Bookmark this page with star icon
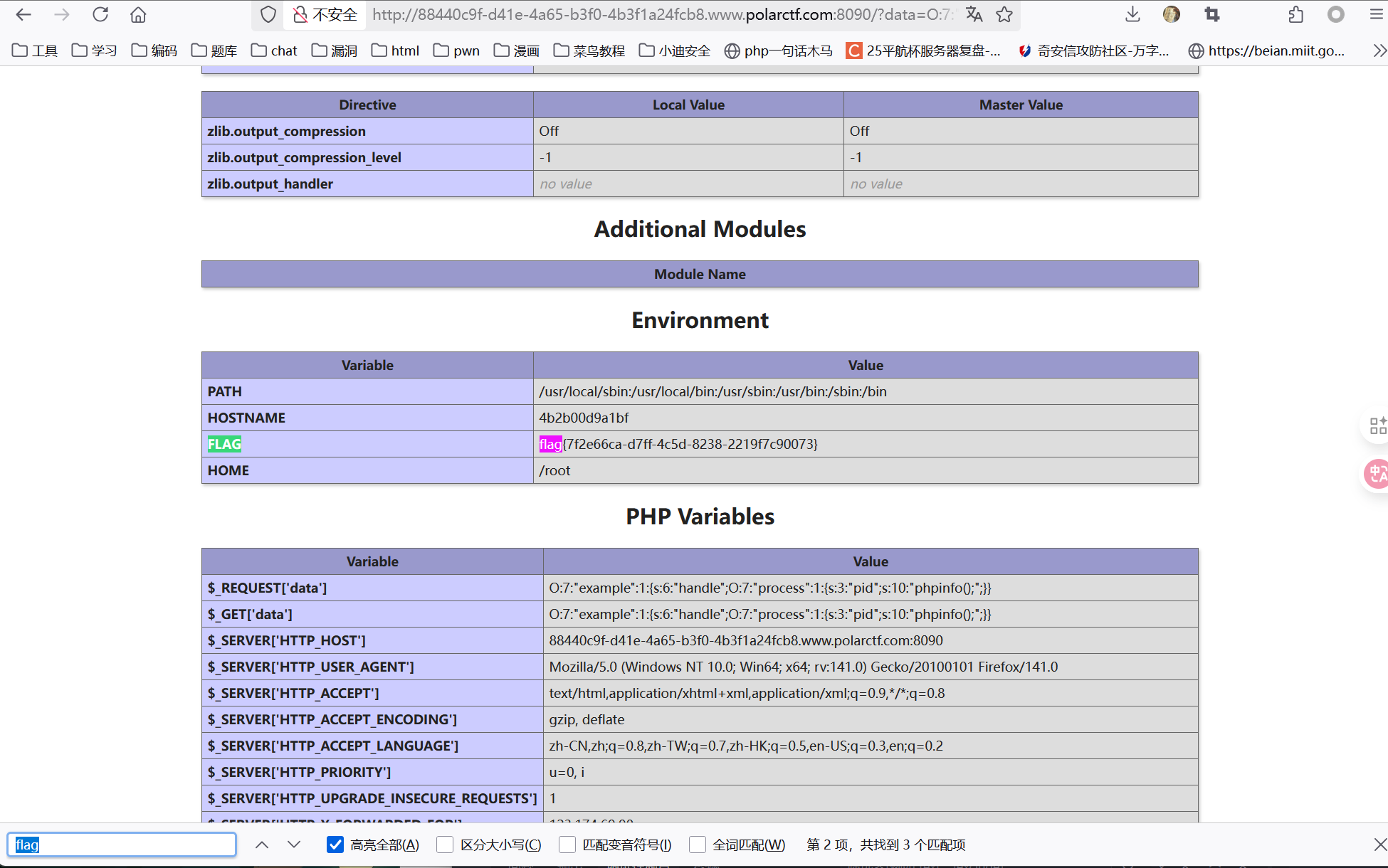The height and width of the screenshot is (868, 1388). pyautogui.click(x=1004, y=14)
